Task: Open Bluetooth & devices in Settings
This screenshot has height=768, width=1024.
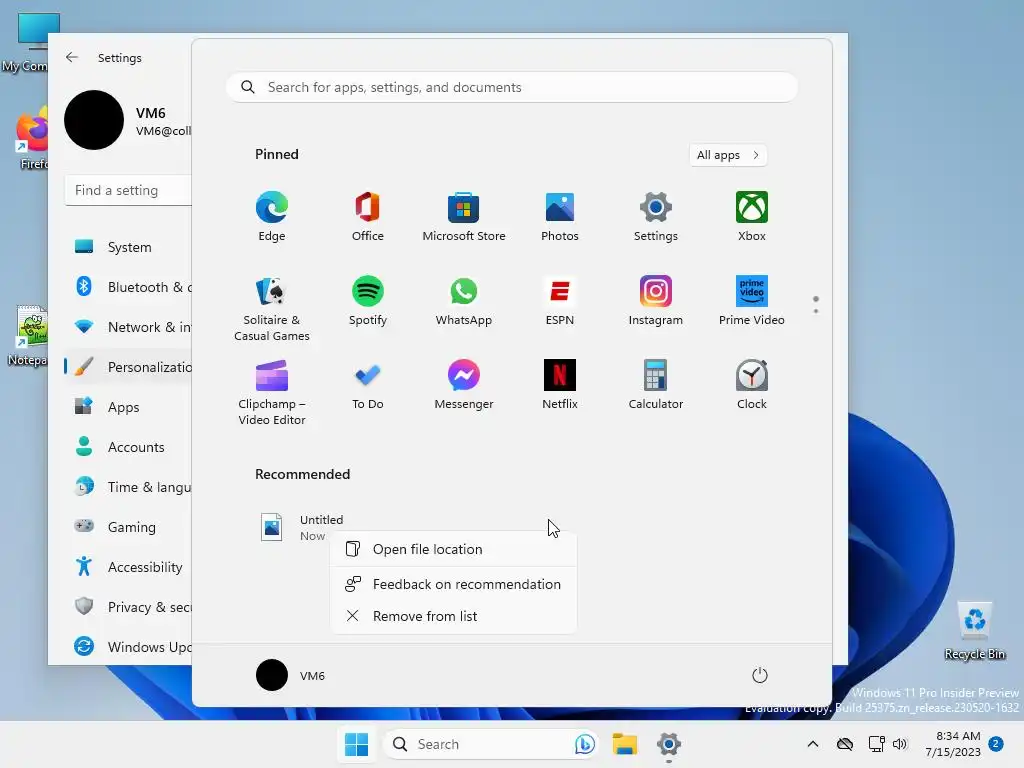Action: click(128, 287)
